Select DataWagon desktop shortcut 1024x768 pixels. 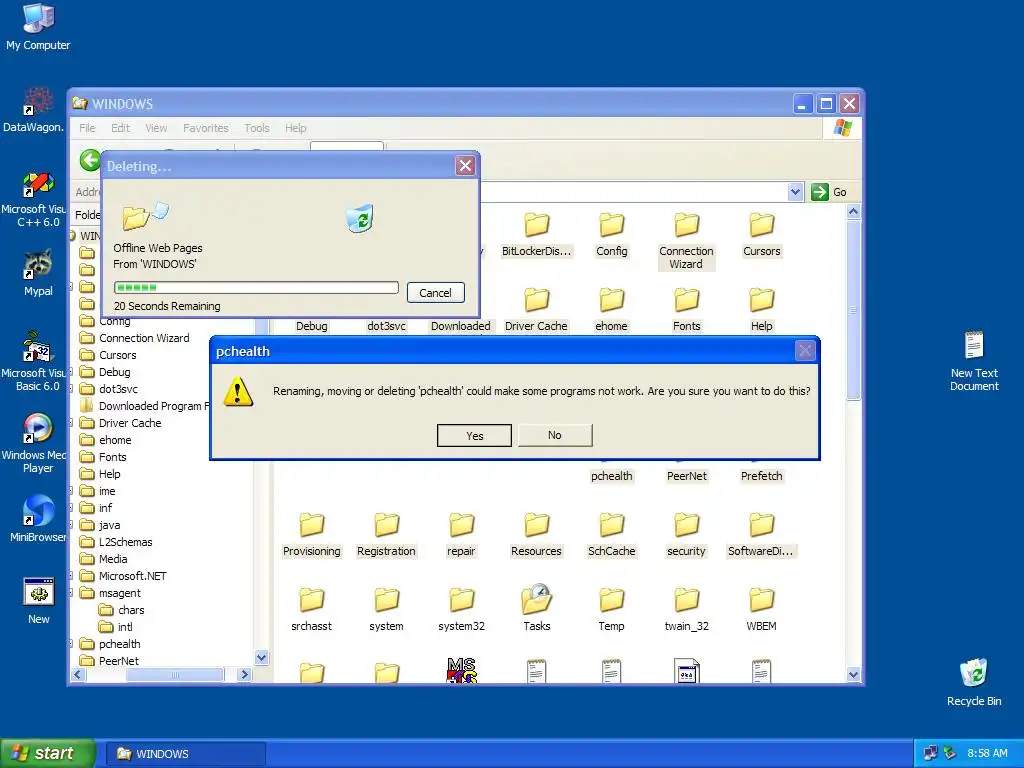(33, 110)
